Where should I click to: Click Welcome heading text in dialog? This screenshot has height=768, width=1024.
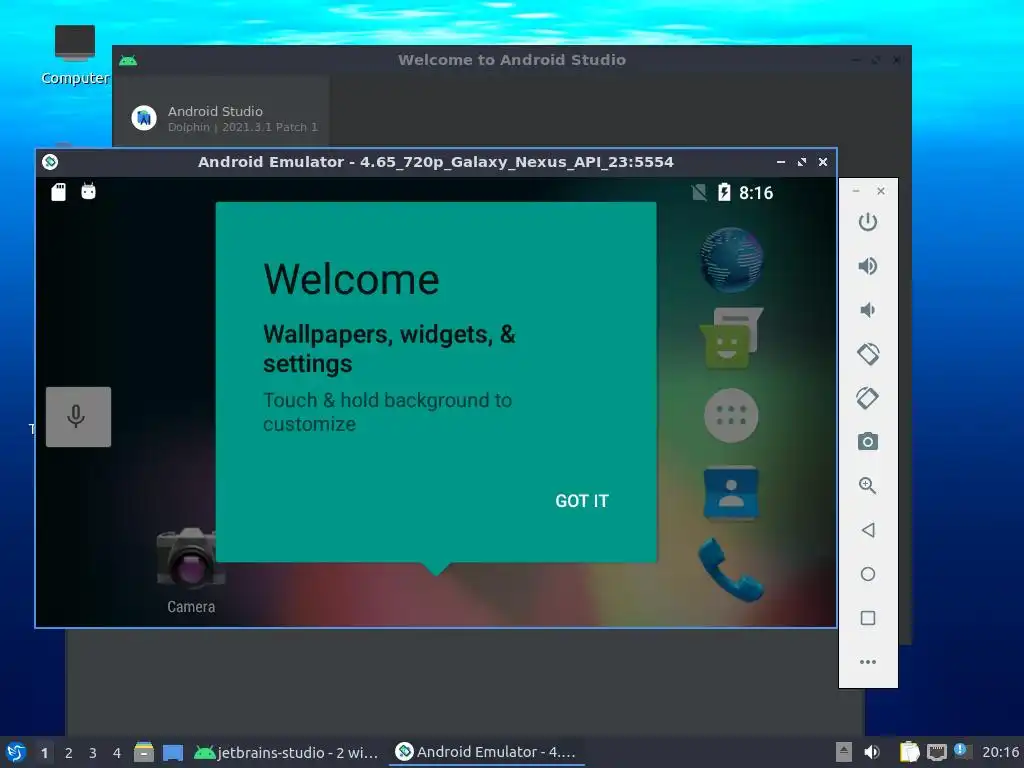click(351, 280)
